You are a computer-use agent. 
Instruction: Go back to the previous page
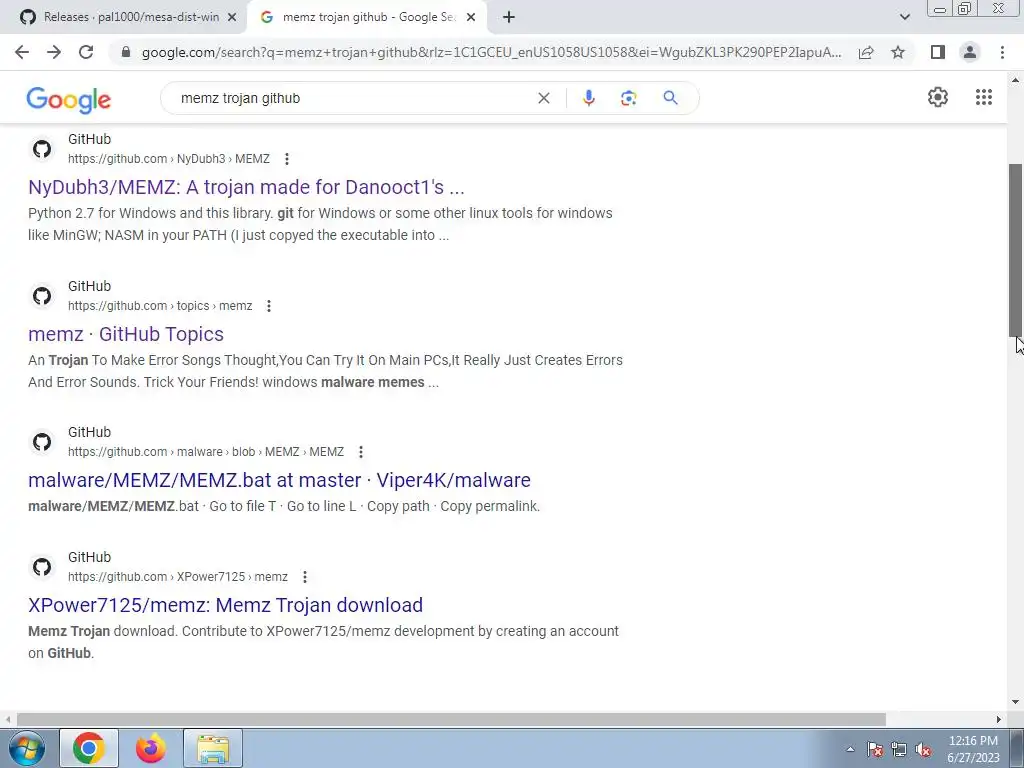[22, 52]
